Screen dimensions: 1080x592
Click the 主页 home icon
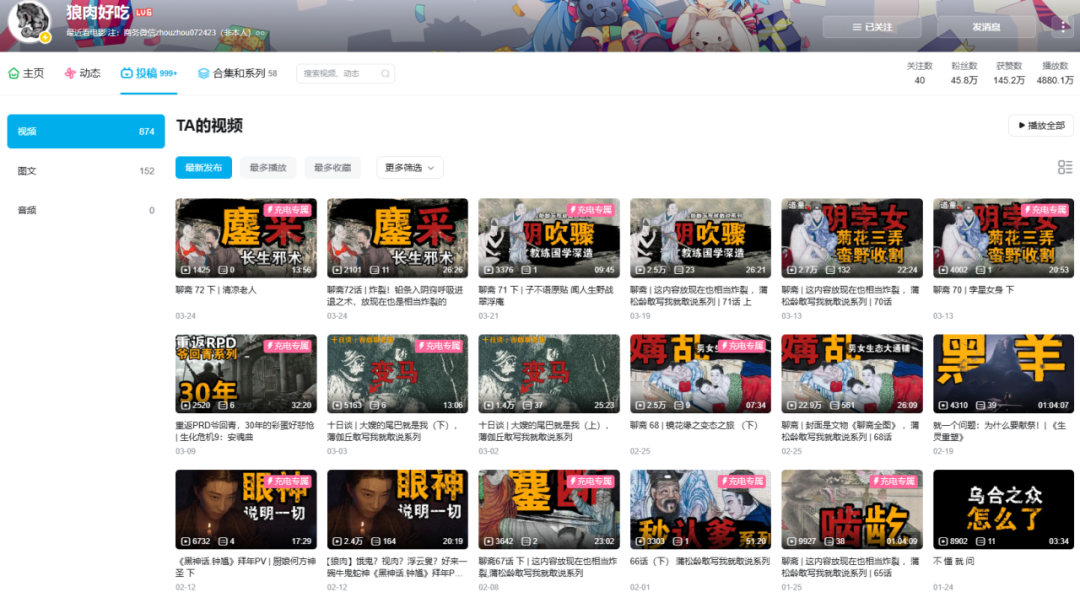pyautogui.click(x=14, y=73)
